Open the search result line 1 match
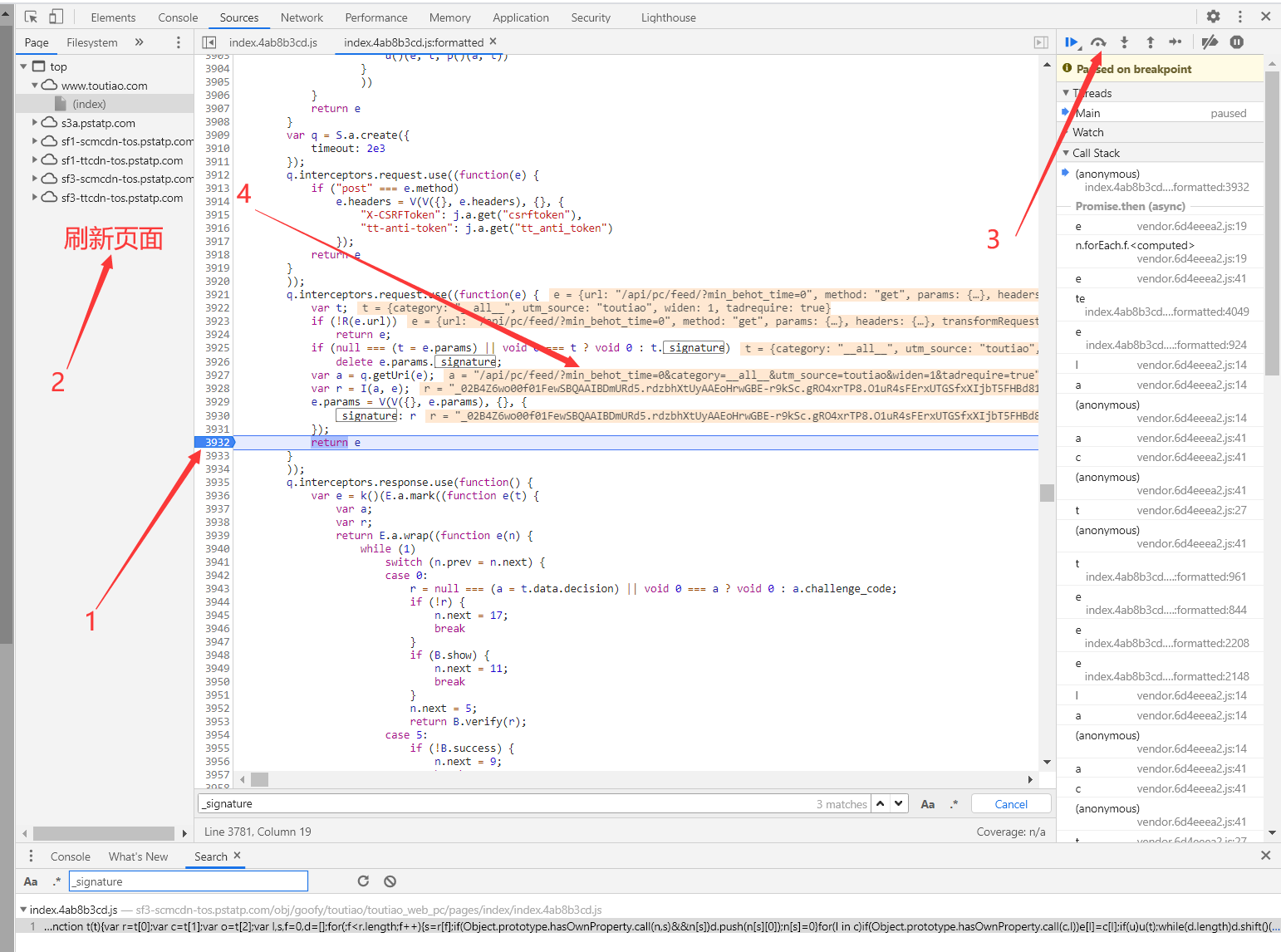Screen dimensions: 1281x952 tap(648, 926)
